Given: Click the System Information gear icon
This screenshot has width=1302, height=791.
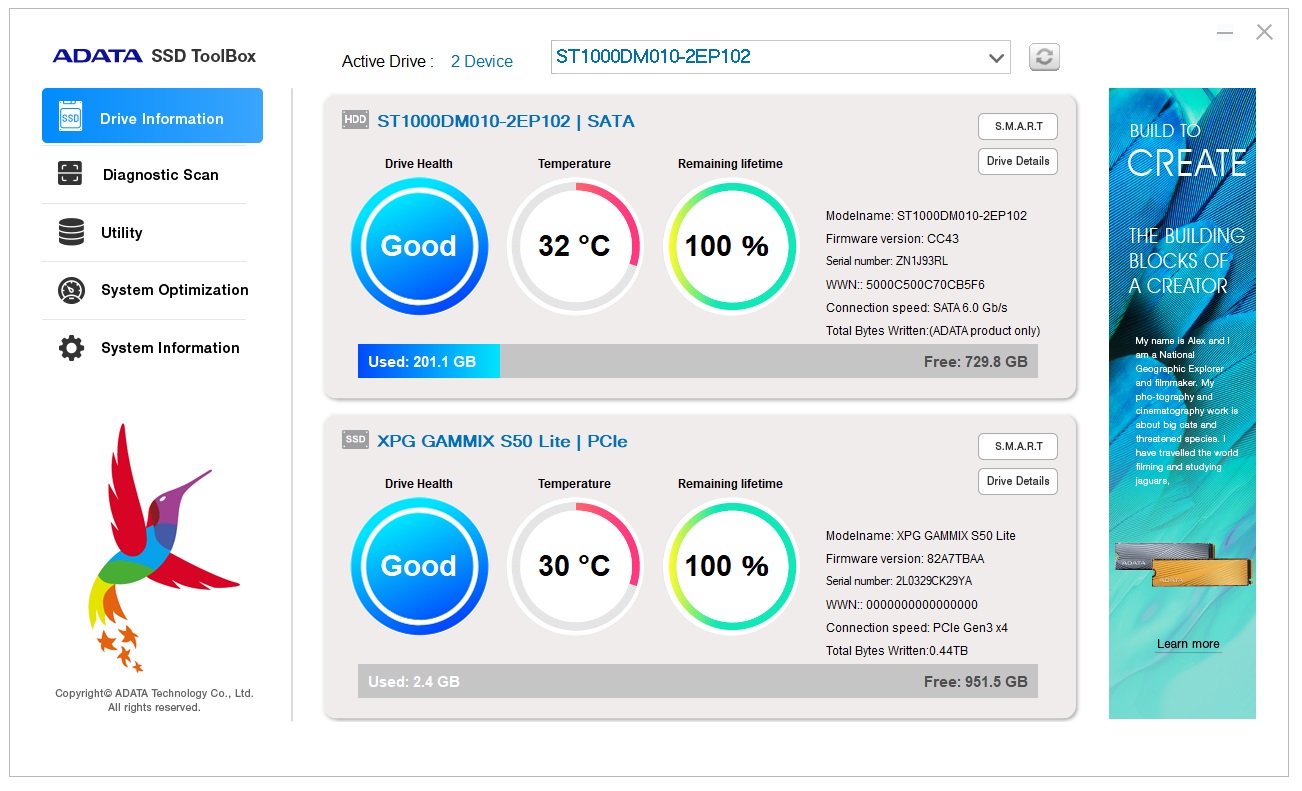Looking at the screenshot, I should 71,348.
